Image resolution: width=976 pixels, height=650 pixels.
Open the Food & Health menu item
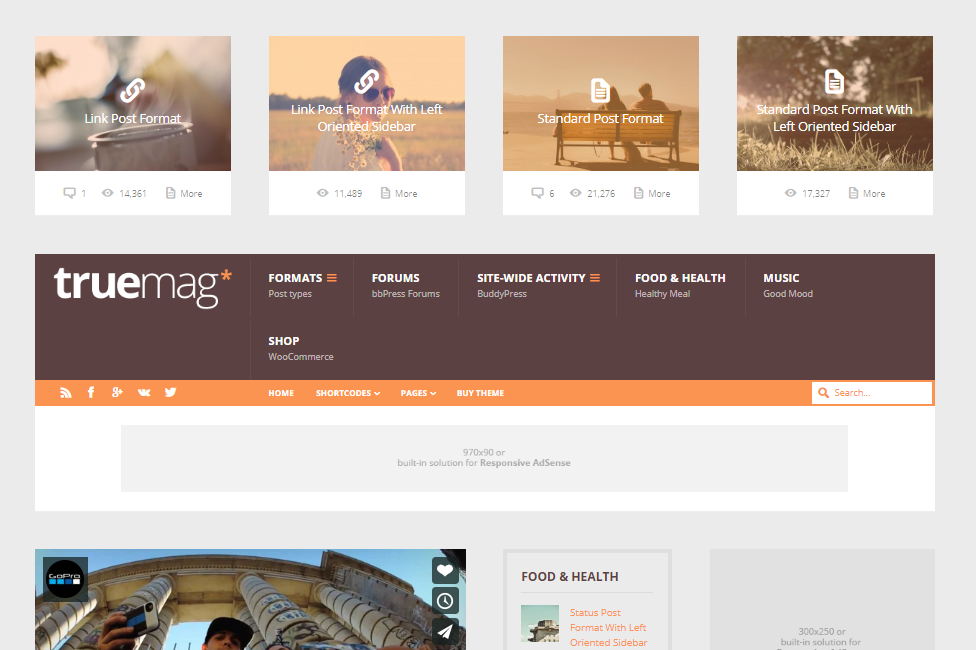click(680, 285)
